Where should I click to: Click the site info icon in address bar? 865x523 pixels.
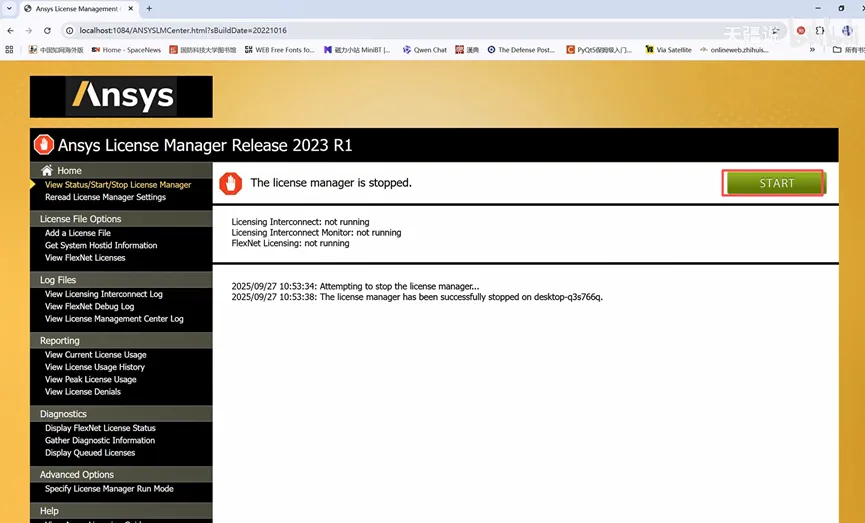[70, 30]
